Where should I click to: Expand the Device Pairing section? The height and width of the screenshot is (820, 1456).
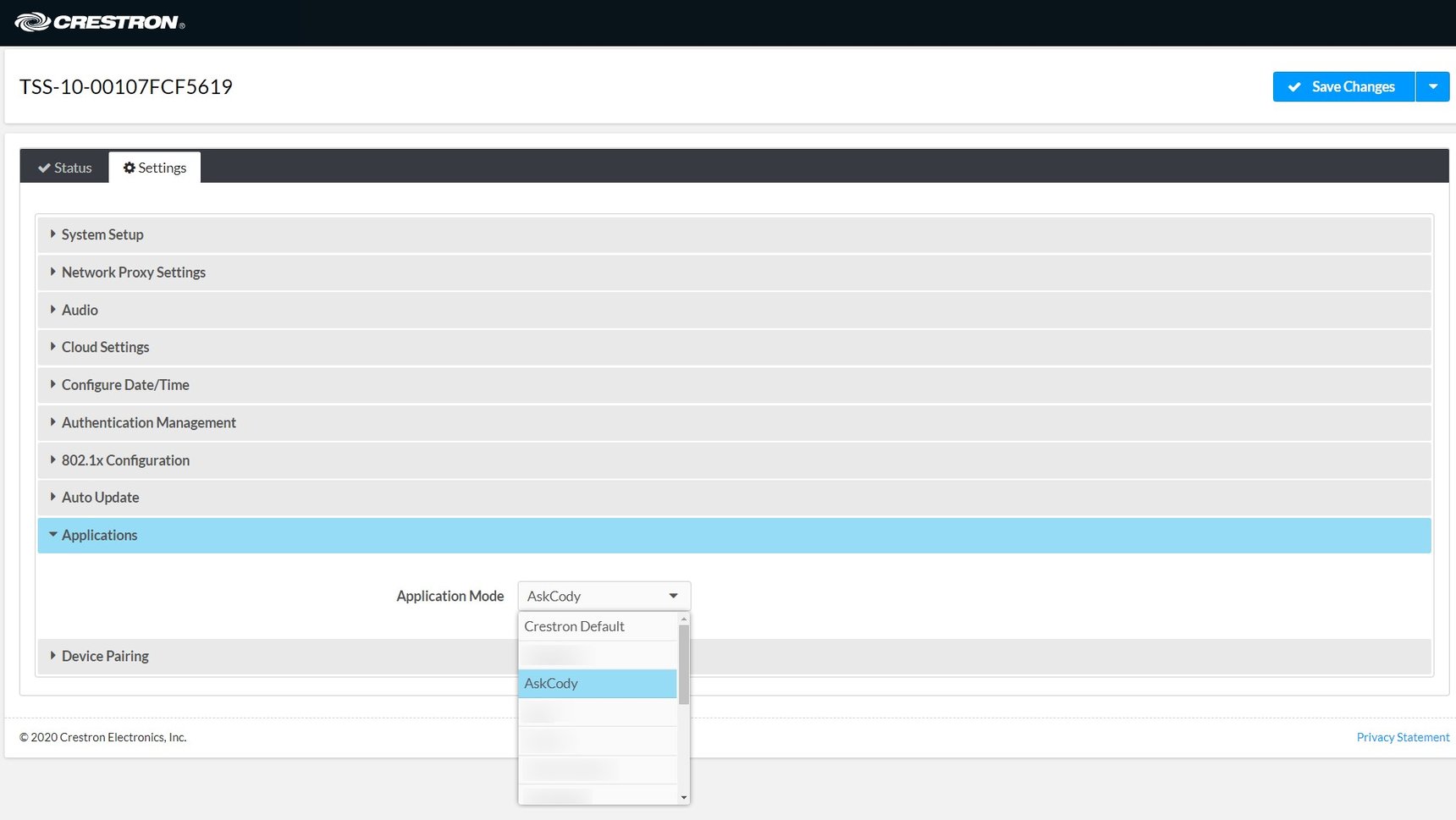[x=105, y=656]
